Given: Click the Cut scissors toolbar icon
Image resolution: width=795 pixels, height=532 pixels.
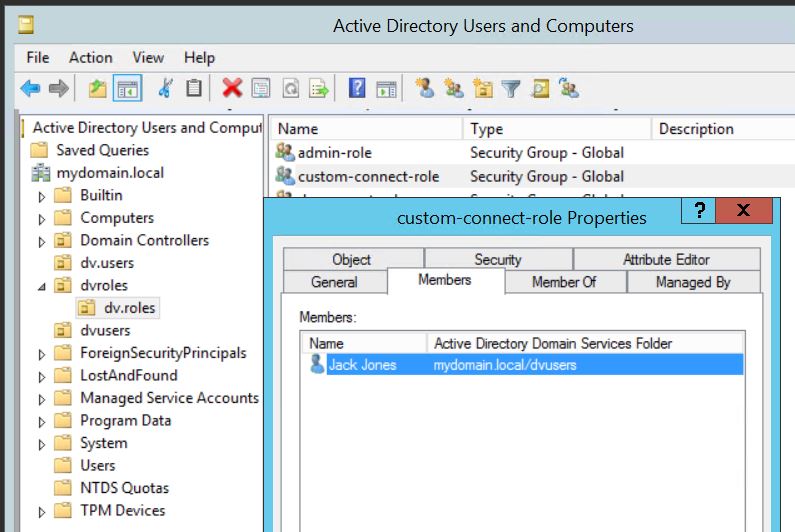Looking at the screenshot, I should [166, 89].
